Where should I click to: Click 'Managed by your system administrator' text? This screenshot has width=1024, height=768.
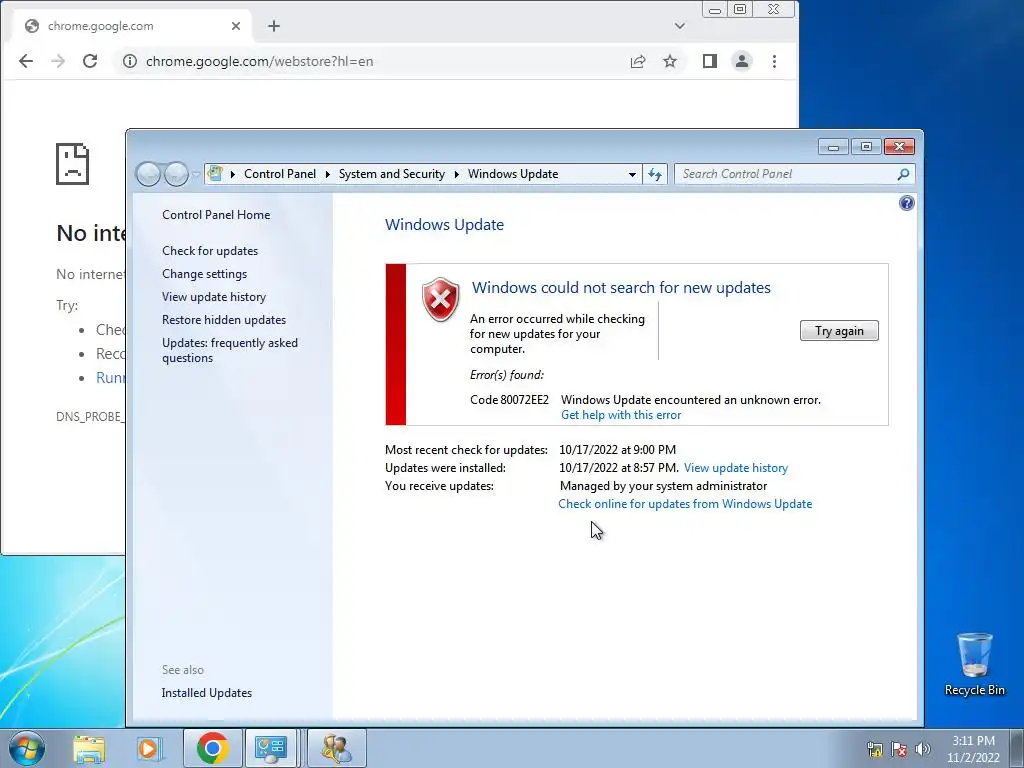click(664, 486)
